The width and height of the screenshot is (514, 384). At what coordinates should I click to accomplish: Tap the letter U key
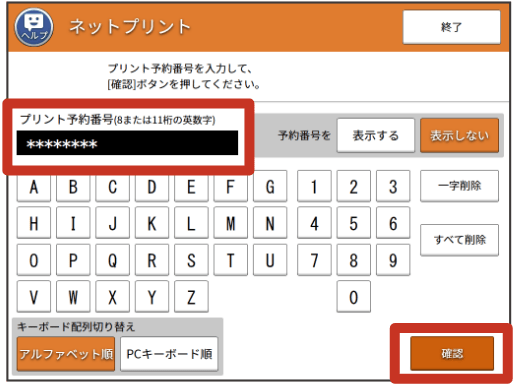270,260
